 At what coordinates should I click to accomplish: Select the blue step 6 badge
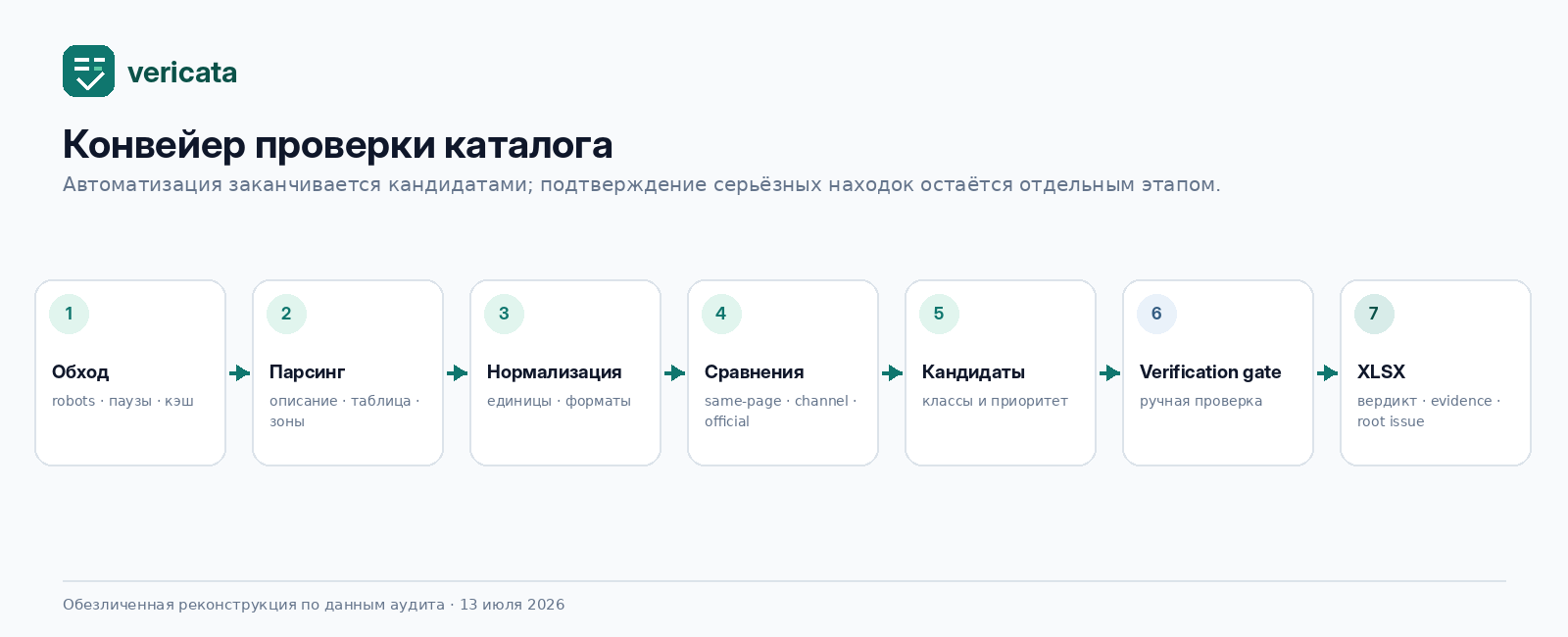pos(1156,314)
